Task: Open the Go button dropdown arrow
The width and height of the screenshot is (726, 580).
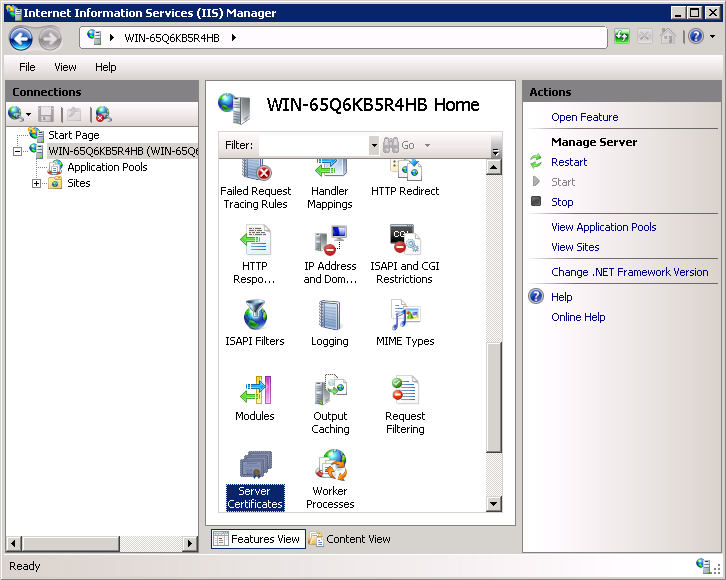Action: pos(427,145)
